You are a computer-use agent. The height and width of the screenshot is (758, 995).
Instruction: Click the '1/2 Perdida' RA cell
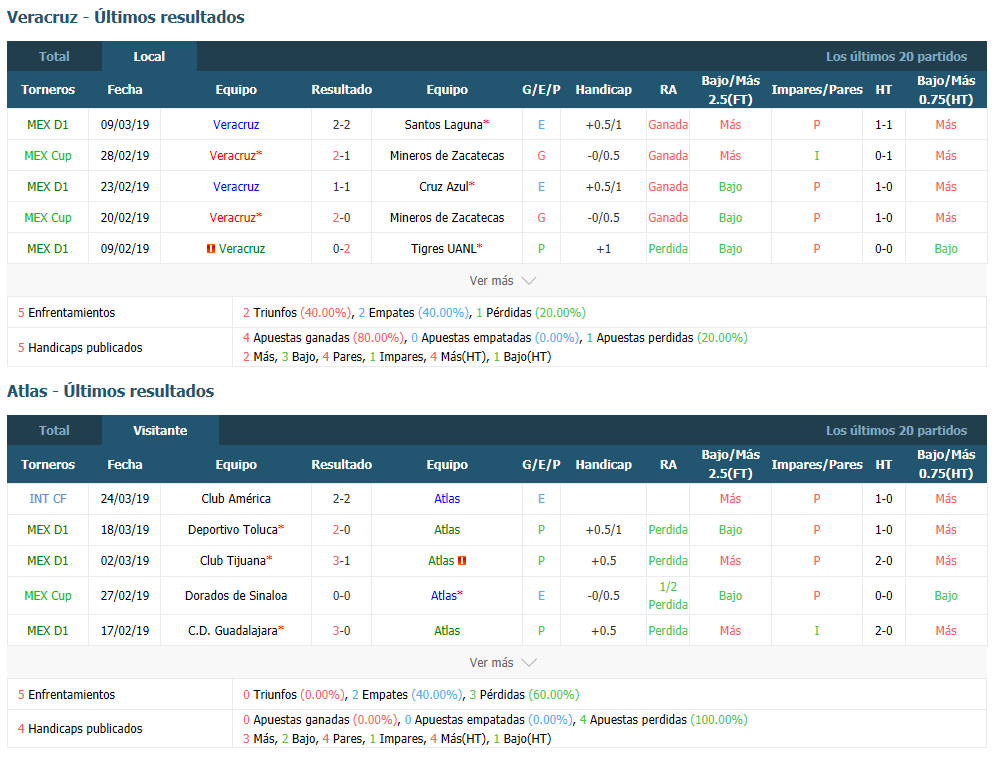tap(668, 596)
